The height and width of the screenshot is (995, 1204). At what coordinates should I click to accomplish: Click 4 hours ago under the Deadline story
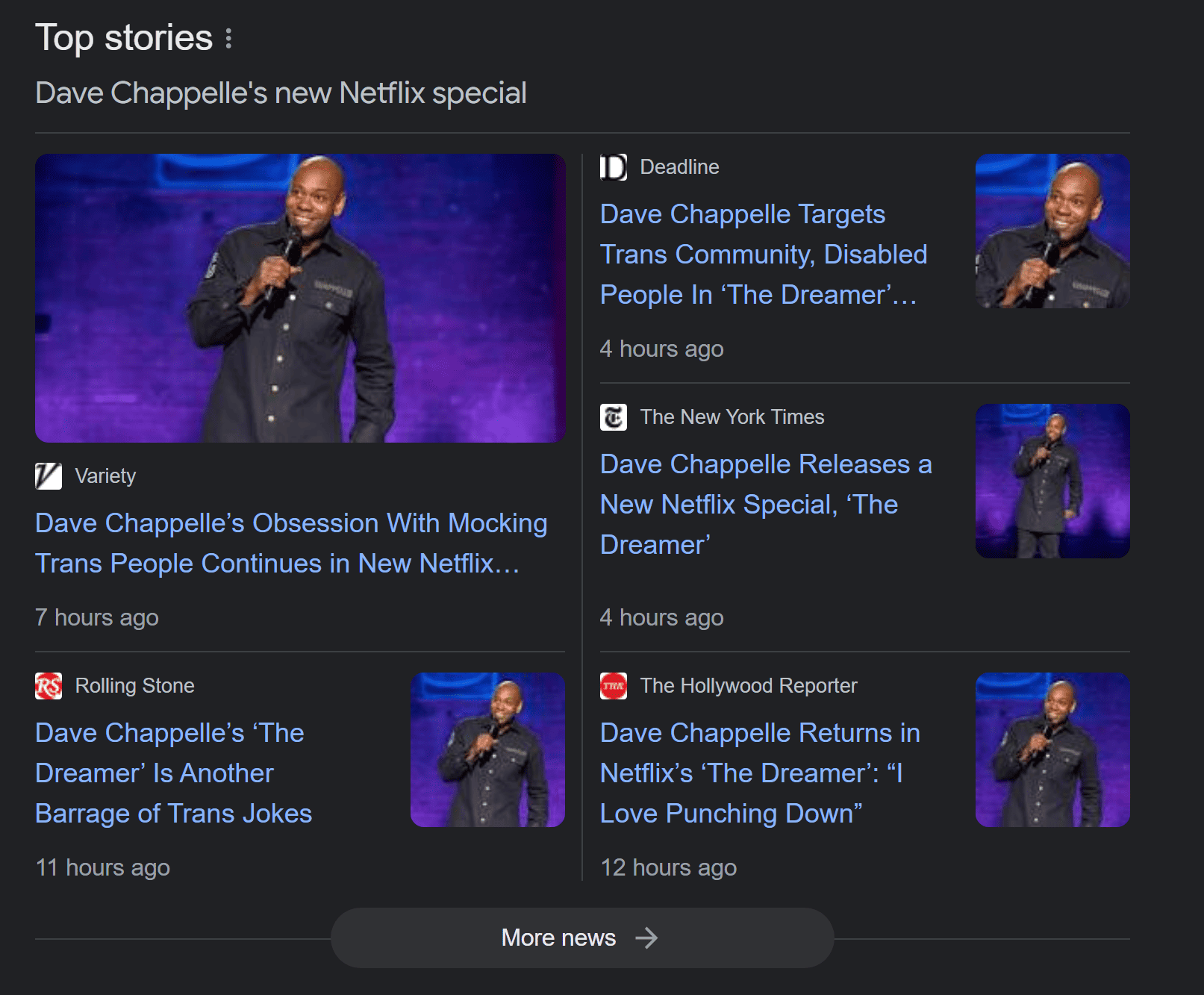[662, 349]
